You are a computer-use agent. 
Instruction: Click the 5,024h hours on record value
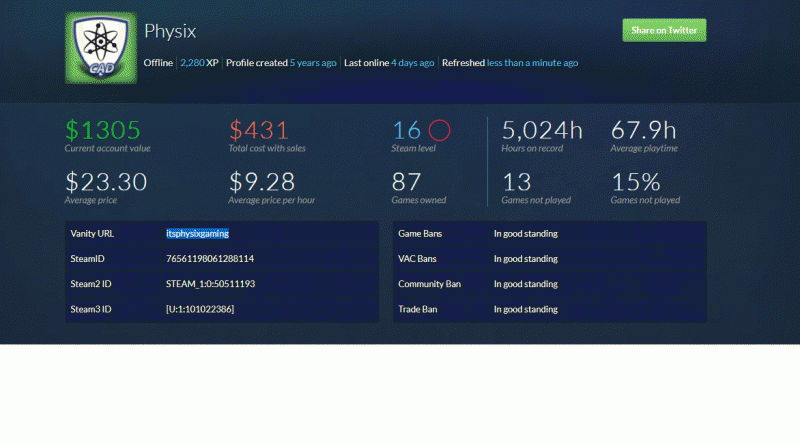(x=542, y=130)
